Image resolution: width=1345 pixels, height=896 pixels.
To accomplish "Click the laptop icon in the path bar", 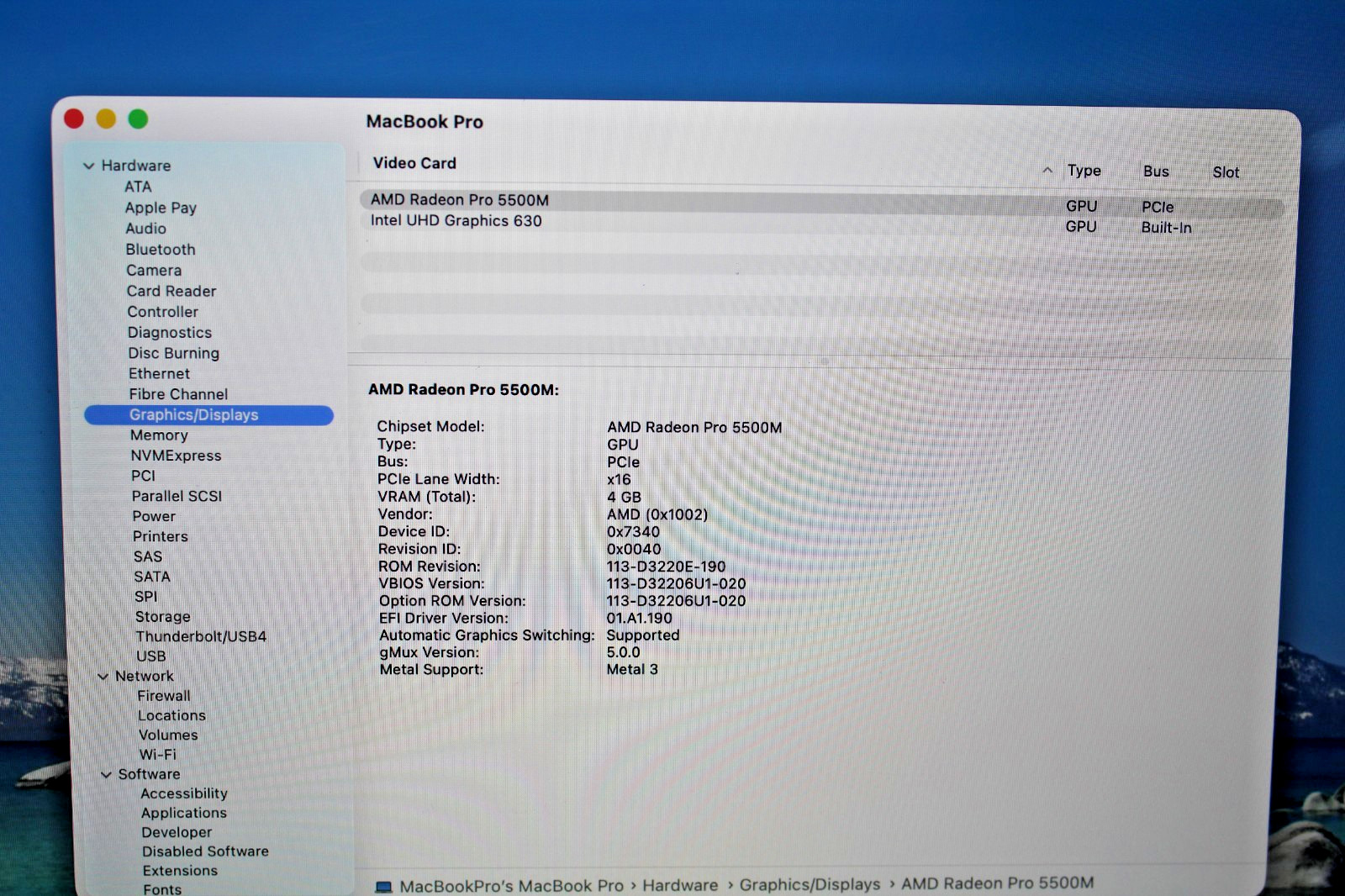I will tap(383, 887).
